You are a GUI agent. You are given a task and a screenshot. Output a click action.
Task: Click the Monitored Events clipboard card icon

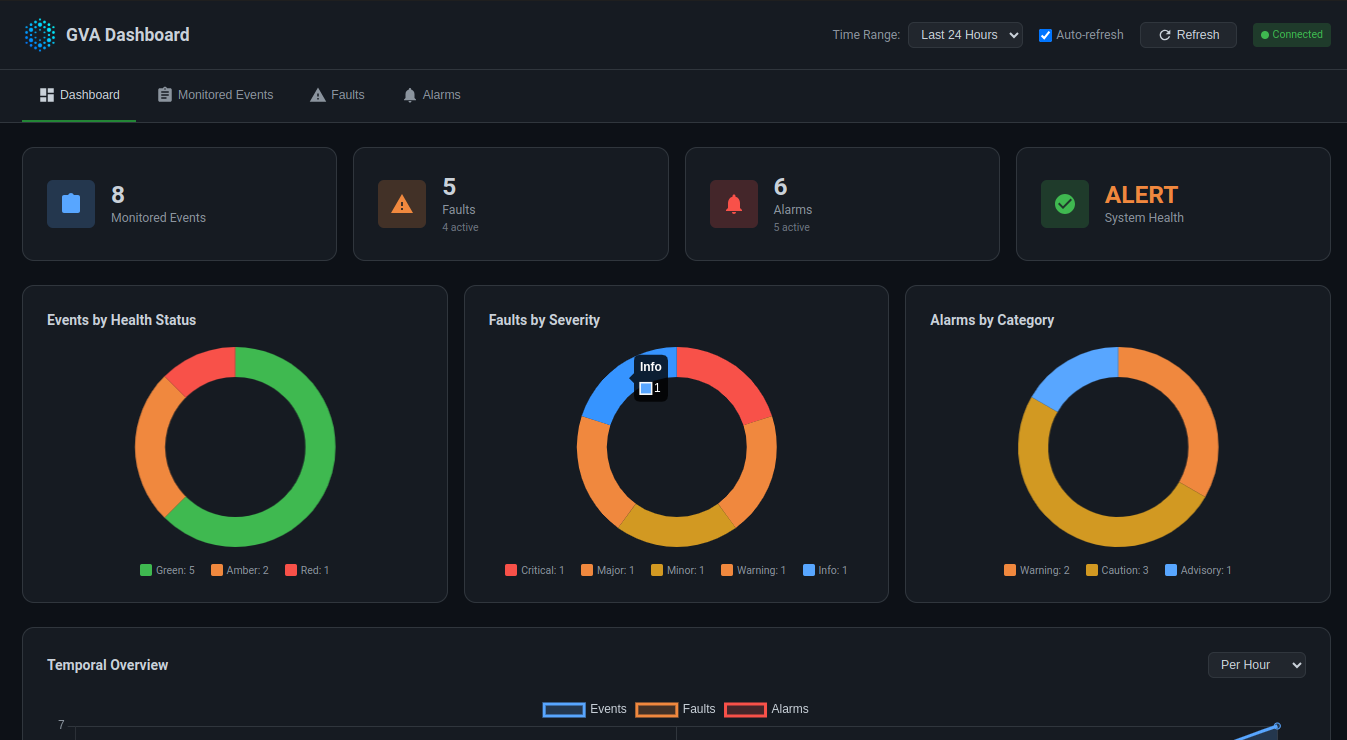point(71,204)
